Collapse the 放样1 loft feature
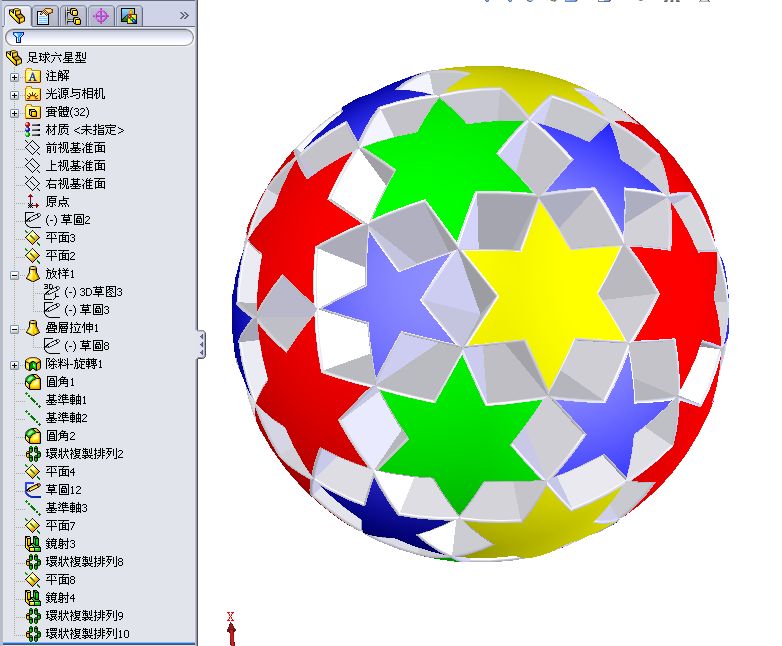 14,275
